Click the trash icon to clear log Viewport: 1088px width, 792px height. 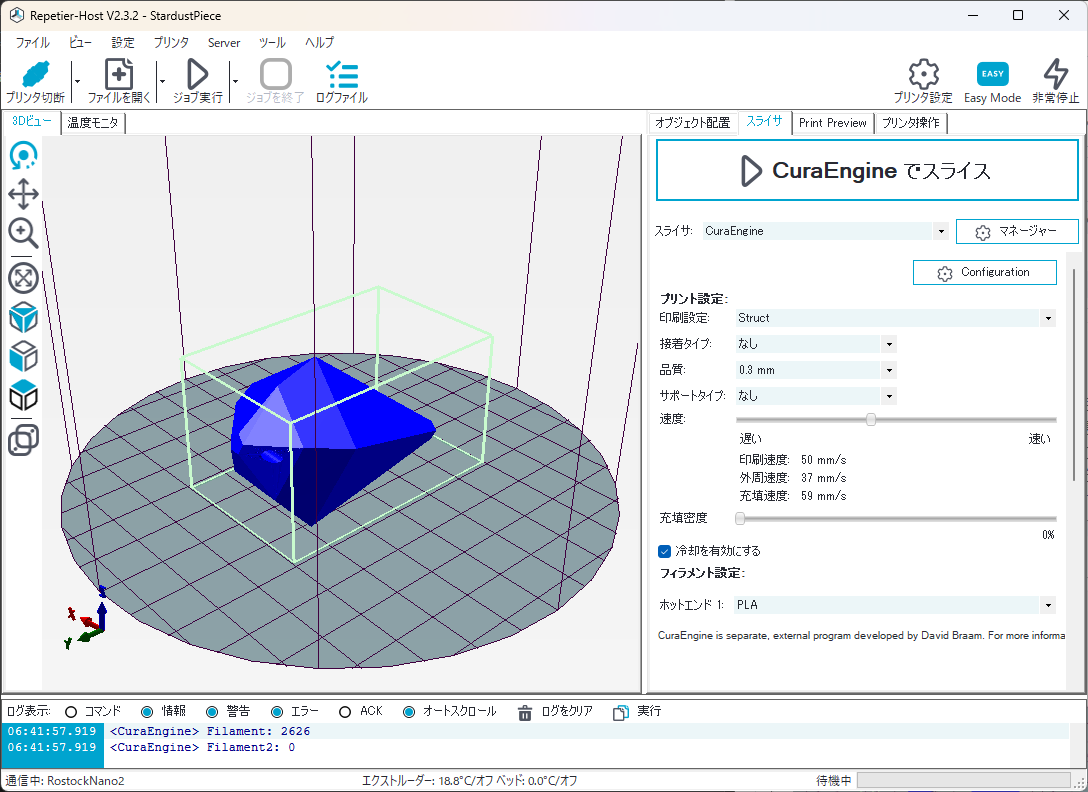[x=525, y=712]
